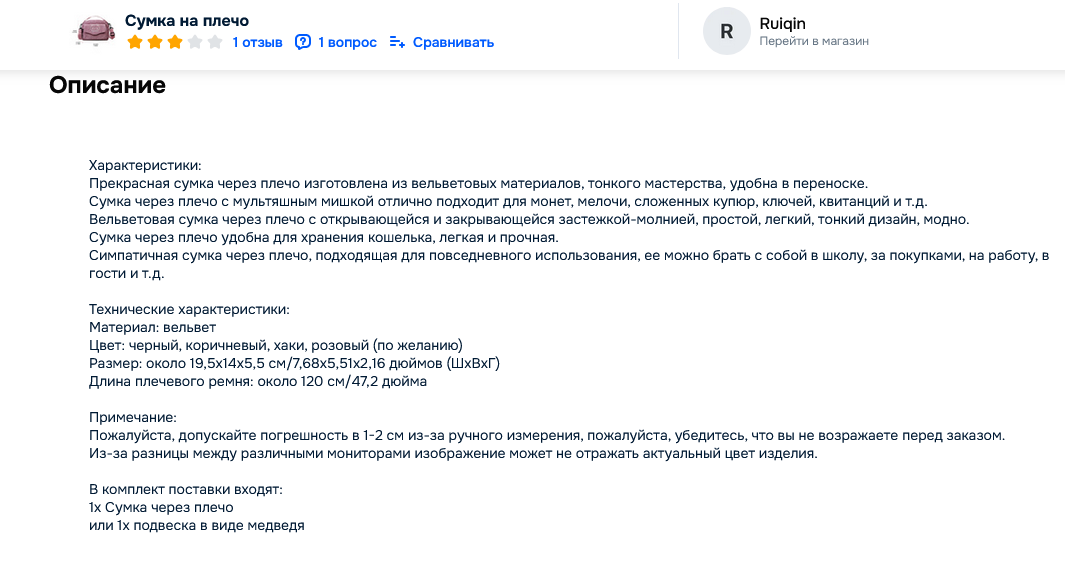Click the "Характеристики:" text line
Image resolution: width=1065 pixels, height=587 pixels.
tap(145, 165)
